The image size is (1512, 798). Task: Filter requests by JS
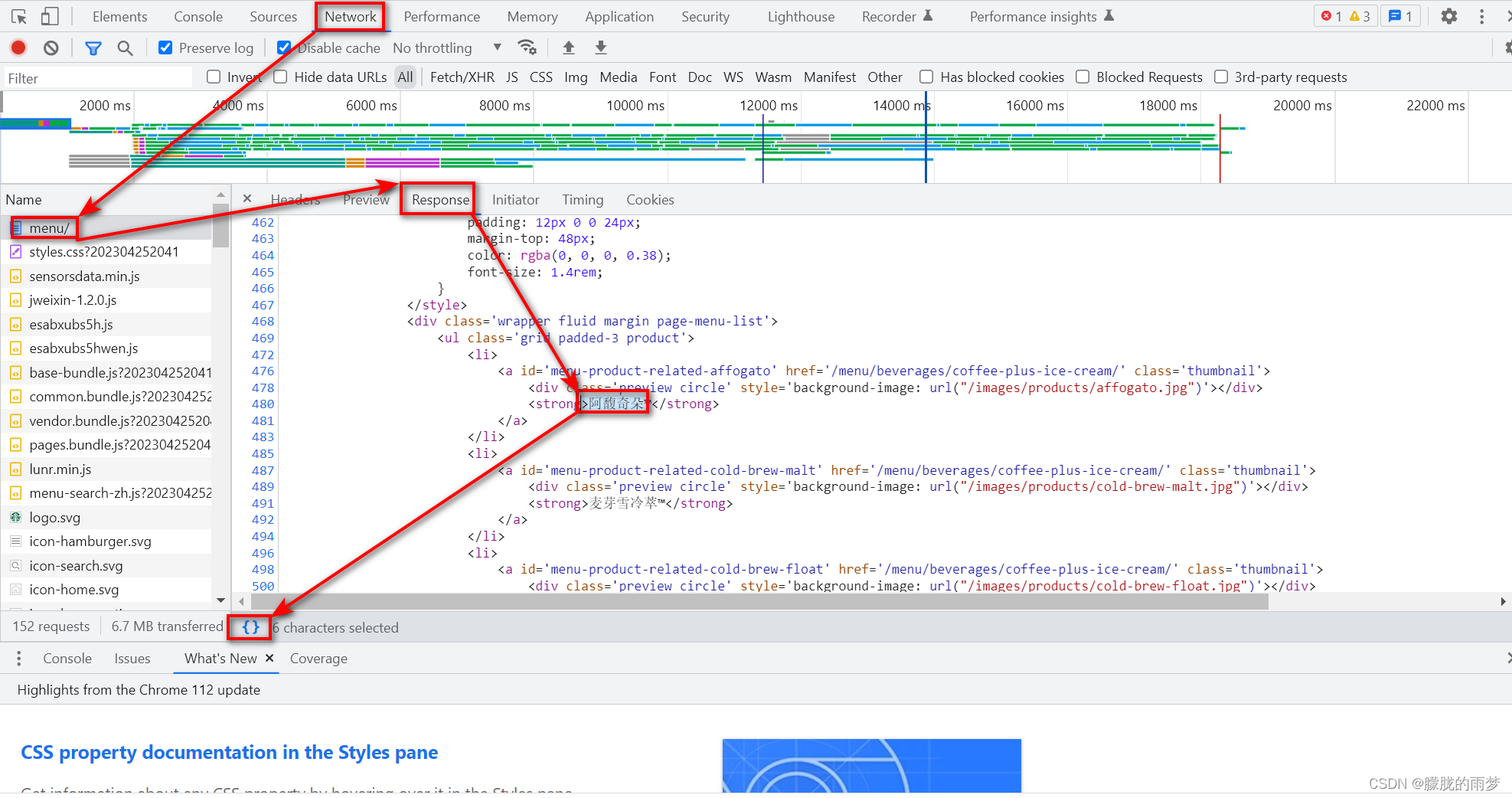coord(512,77)
